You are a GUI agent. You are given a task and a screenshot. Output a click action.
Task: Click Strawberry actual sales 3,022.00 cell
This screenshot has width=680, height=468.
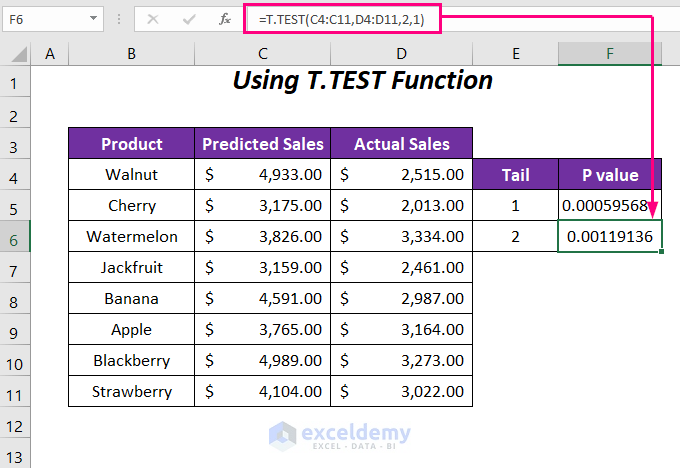click(x=401, y=392)
